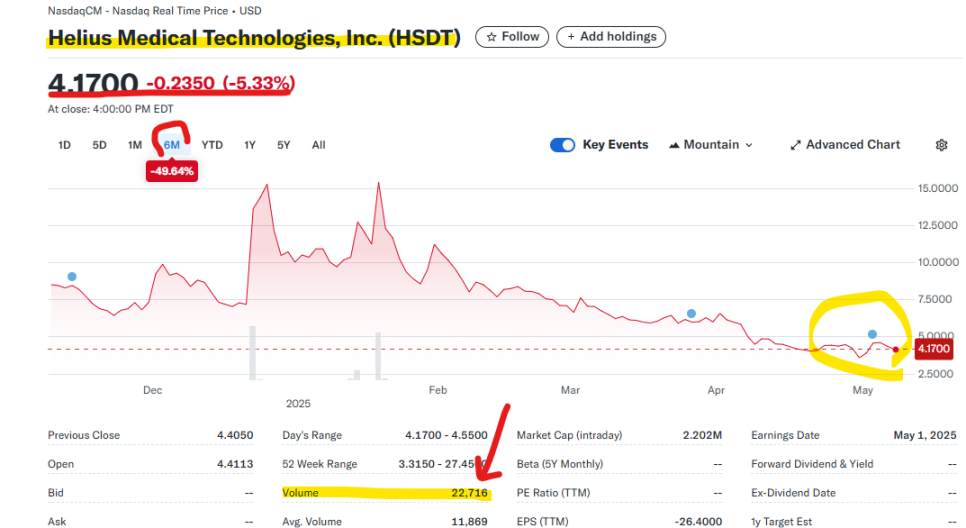Click the Earnings Date May 1, 2025
Image resolution: width=966 pixels, height=528 pixels.
(925, 435)
